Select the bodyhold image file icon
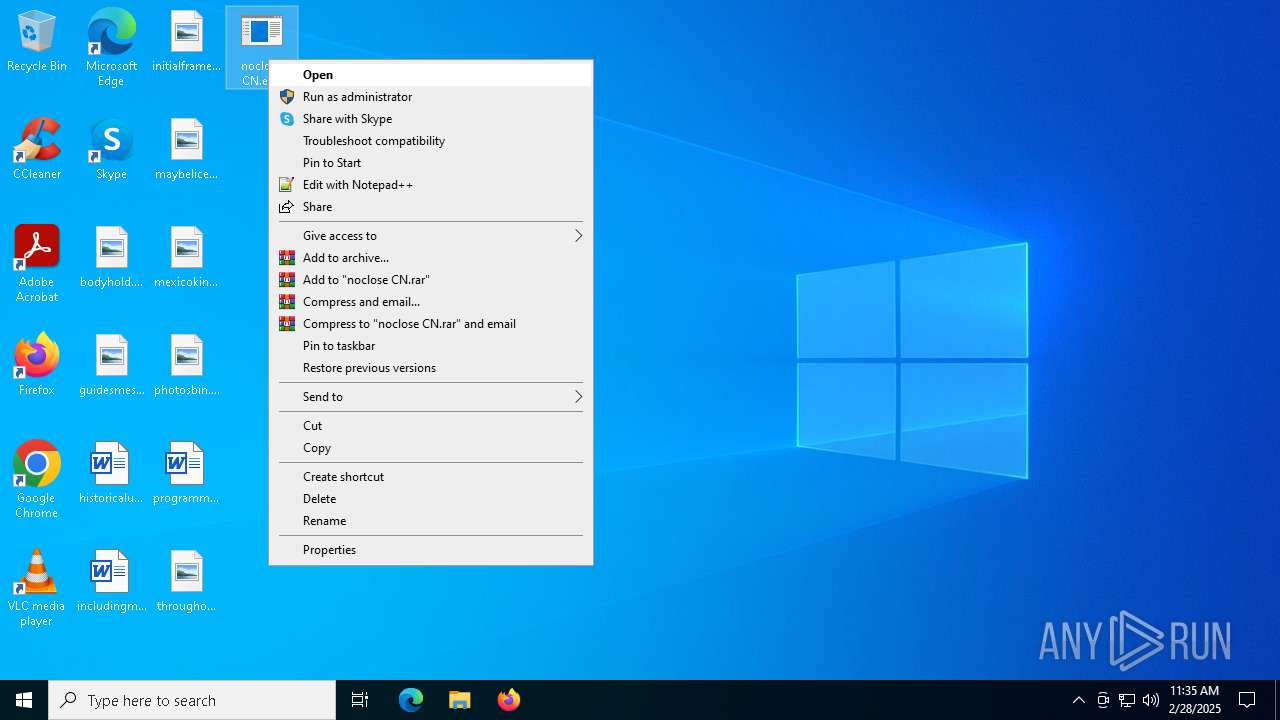Image resolution: width=1280 pixels, height=720 pixels. point(111,258)
